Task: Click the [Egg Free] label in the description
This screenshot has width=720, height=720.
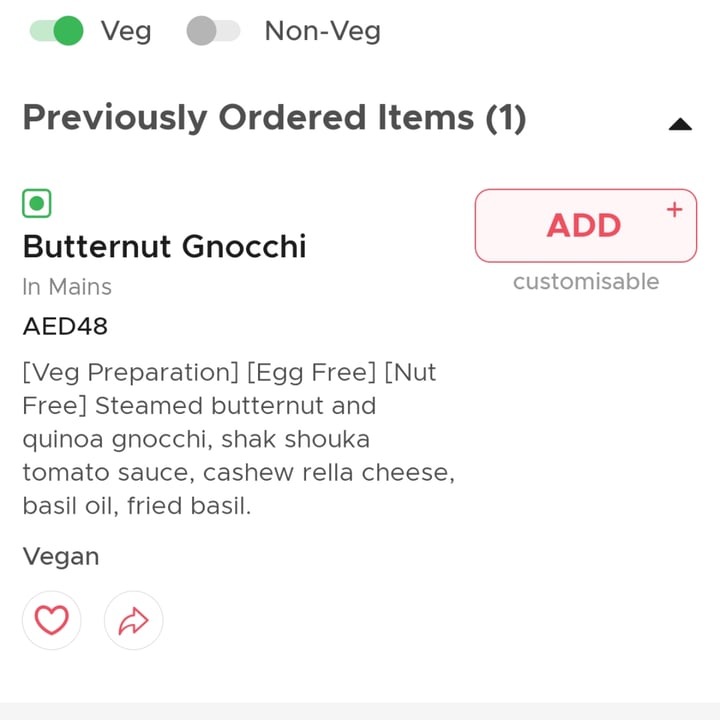Action: point(311,372)
